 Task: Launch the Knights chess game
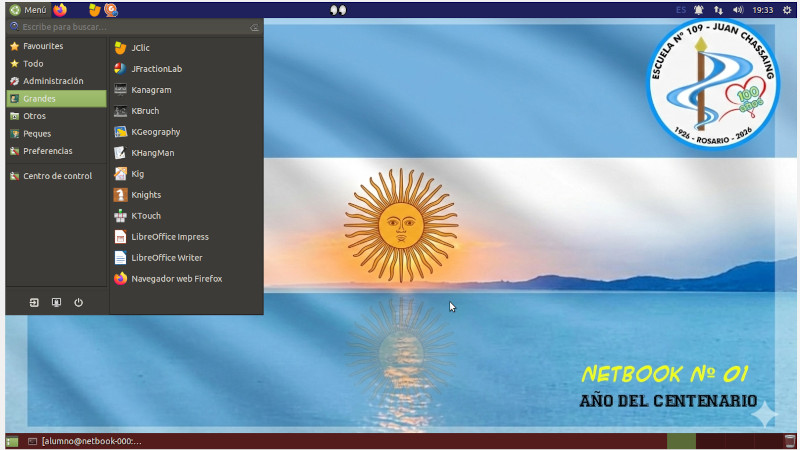point(145,195)
